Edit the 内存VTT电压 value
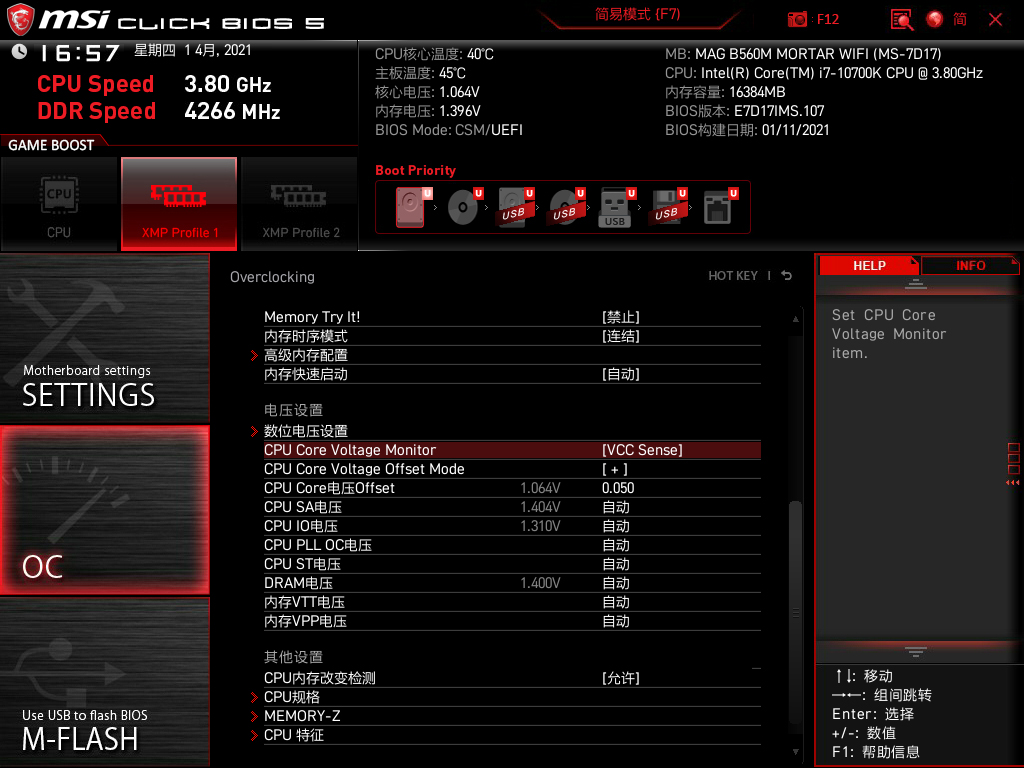This screenshot has width=1024, height=768. coord(615,601)
